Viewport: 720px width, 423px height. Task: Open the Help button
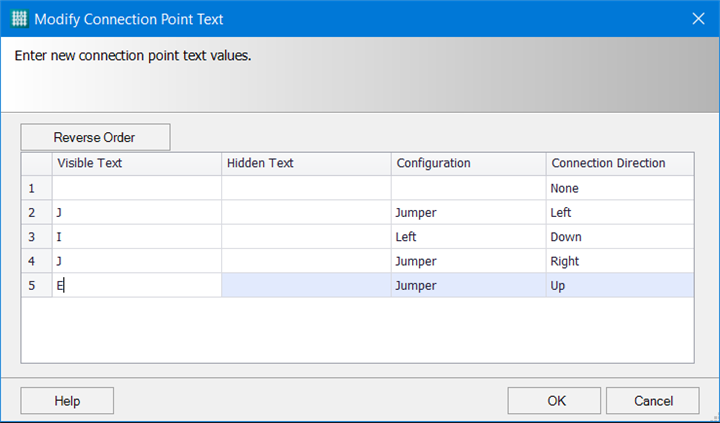[x=67, y=400]
